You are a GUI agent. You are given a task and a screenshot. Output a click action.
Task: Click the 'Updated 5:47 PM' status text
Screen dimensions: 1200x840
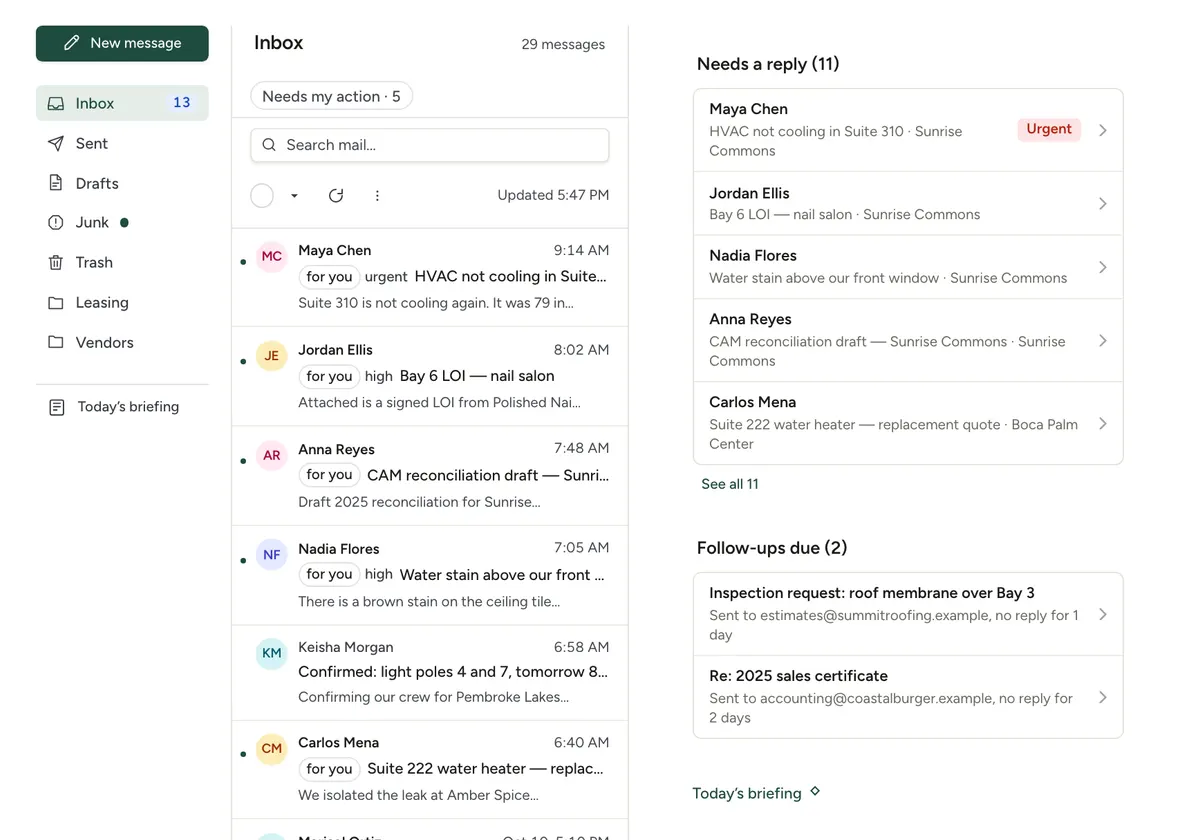pyautogui.click(x=553, y=195)
